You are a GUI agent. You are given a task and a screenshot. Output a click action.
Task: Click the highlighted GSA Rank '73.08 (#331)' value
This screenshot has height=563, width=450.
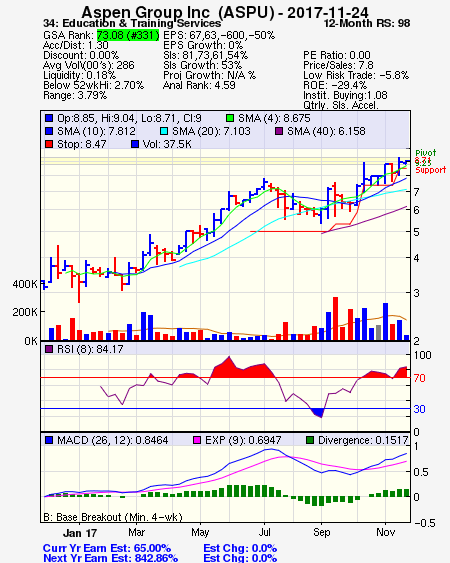[128, 35]
